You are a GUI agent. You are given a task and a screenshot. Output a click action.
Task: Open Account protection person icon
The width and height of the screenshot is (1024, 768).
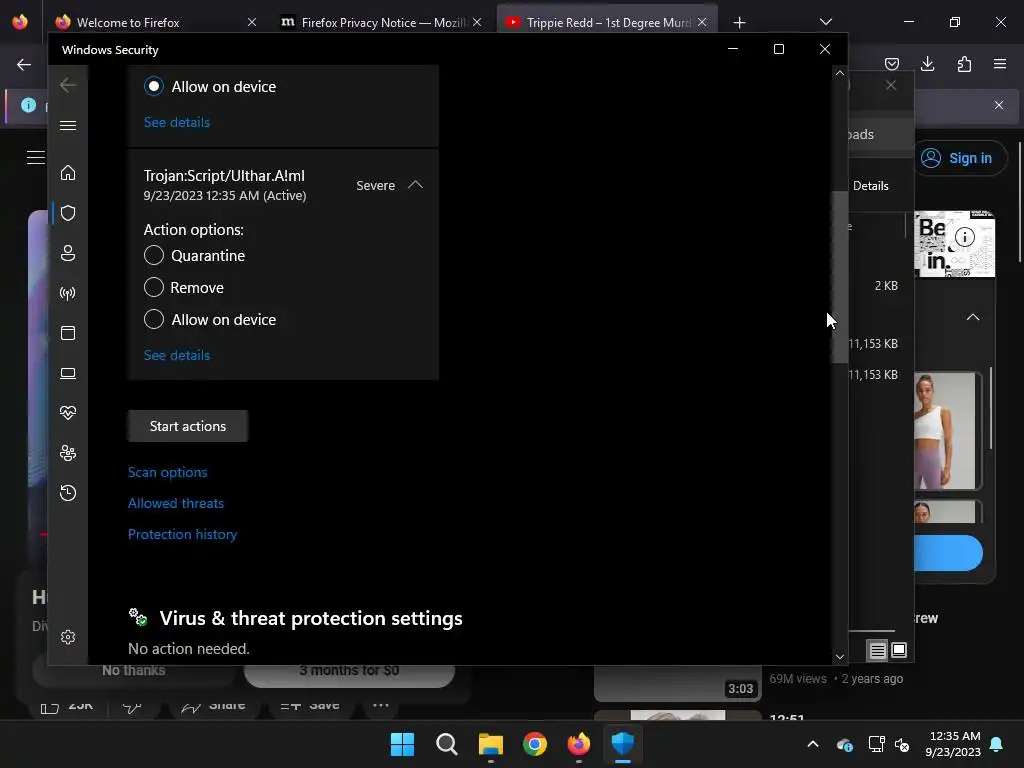pos(68,253)
